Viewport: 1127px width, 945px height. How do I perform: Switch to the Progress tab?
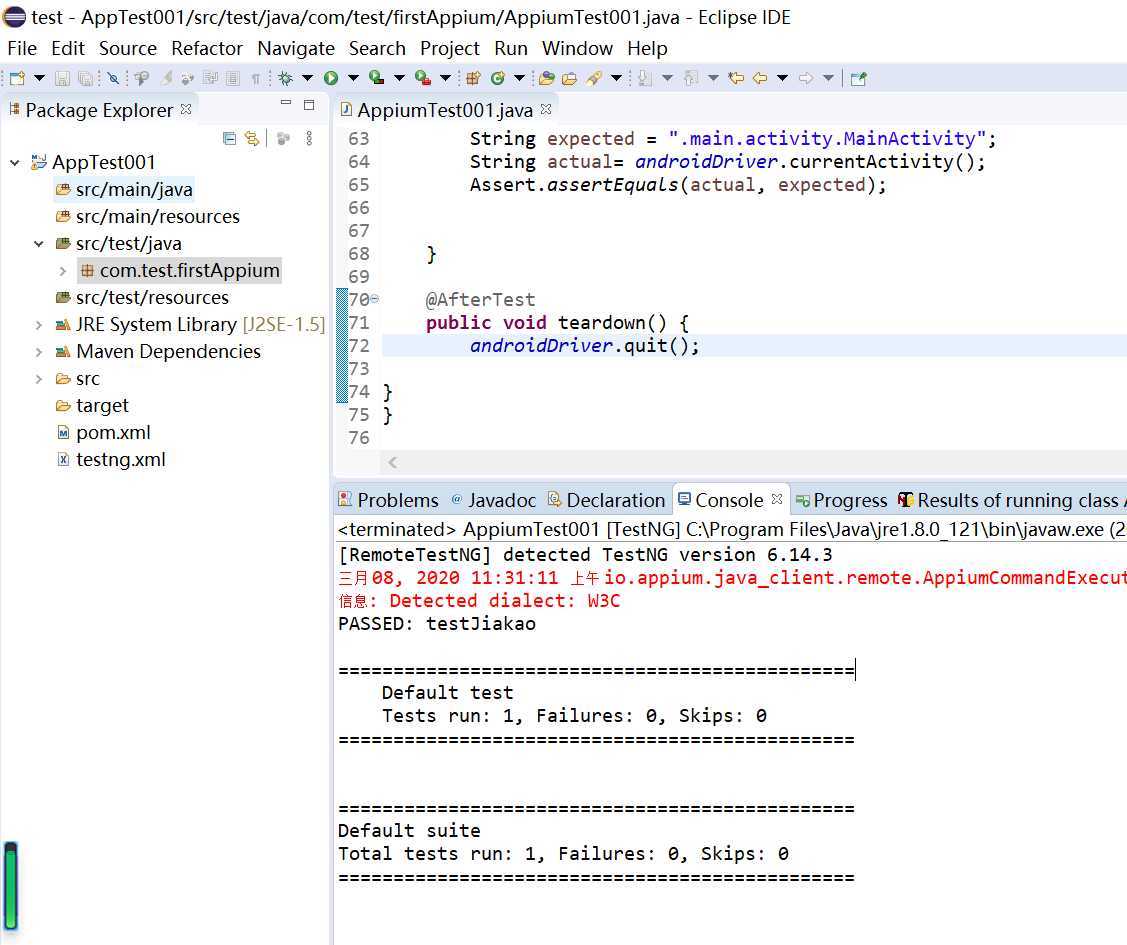click(842, 499)
